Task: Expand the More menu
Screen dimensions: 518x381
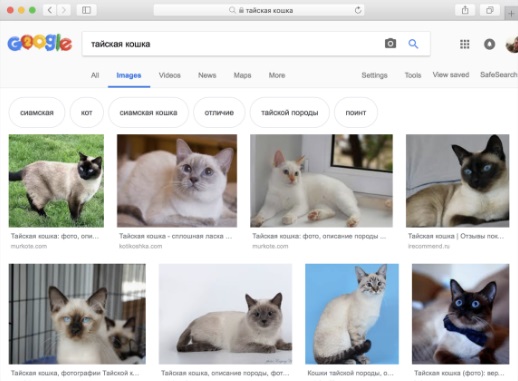Action: point(277,75)
